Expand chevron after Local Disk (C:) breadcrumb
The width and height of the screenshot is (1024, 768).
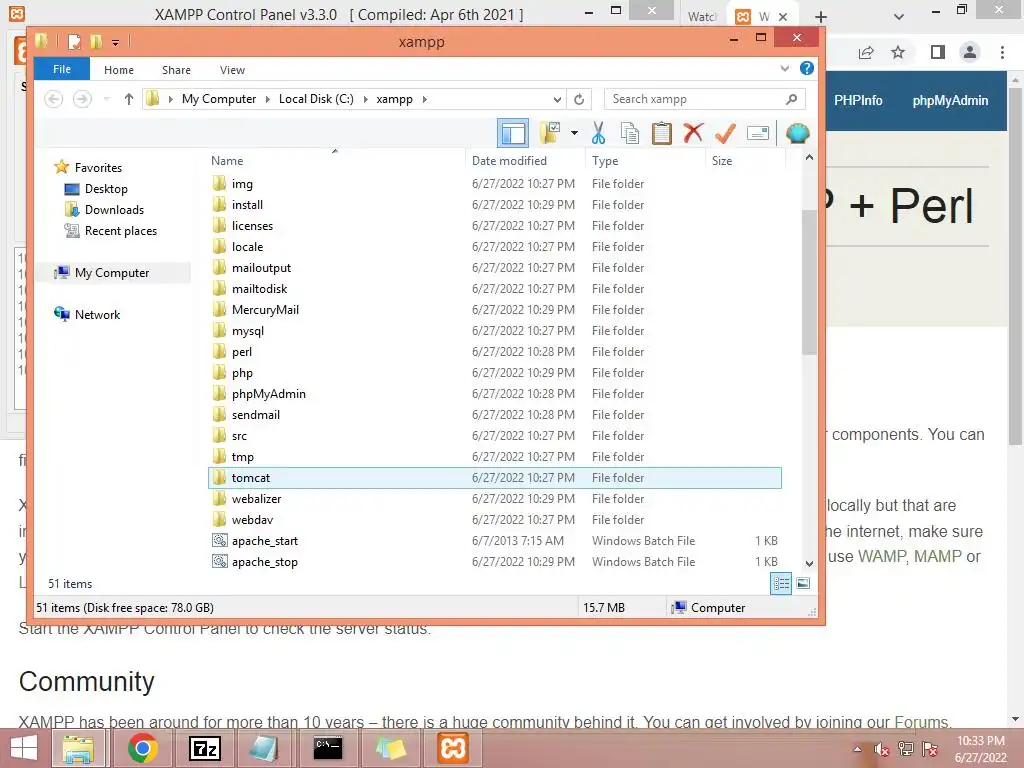(365, 99)
